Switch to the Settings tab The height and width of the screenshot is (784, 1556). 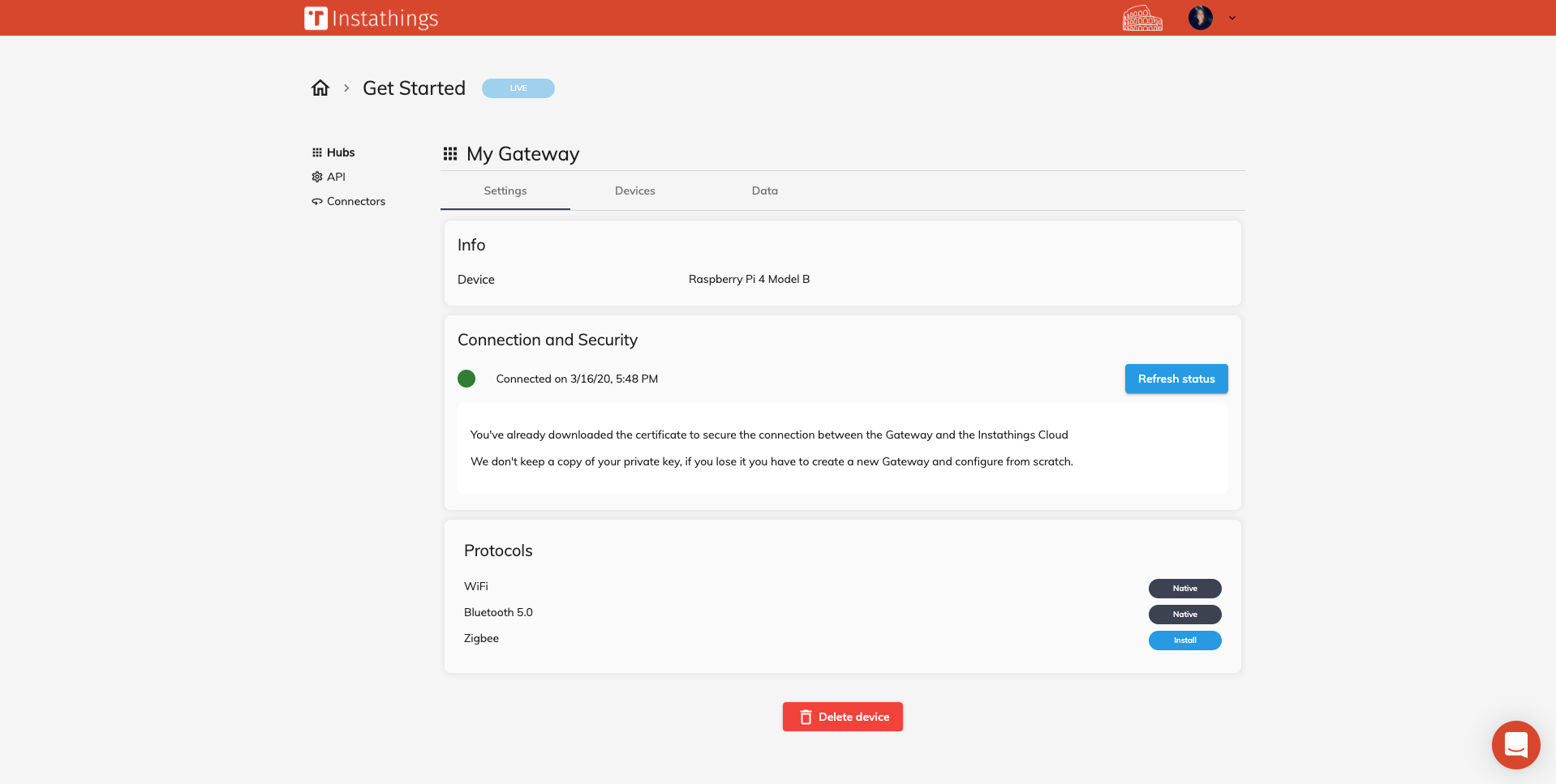pos(505,191)
